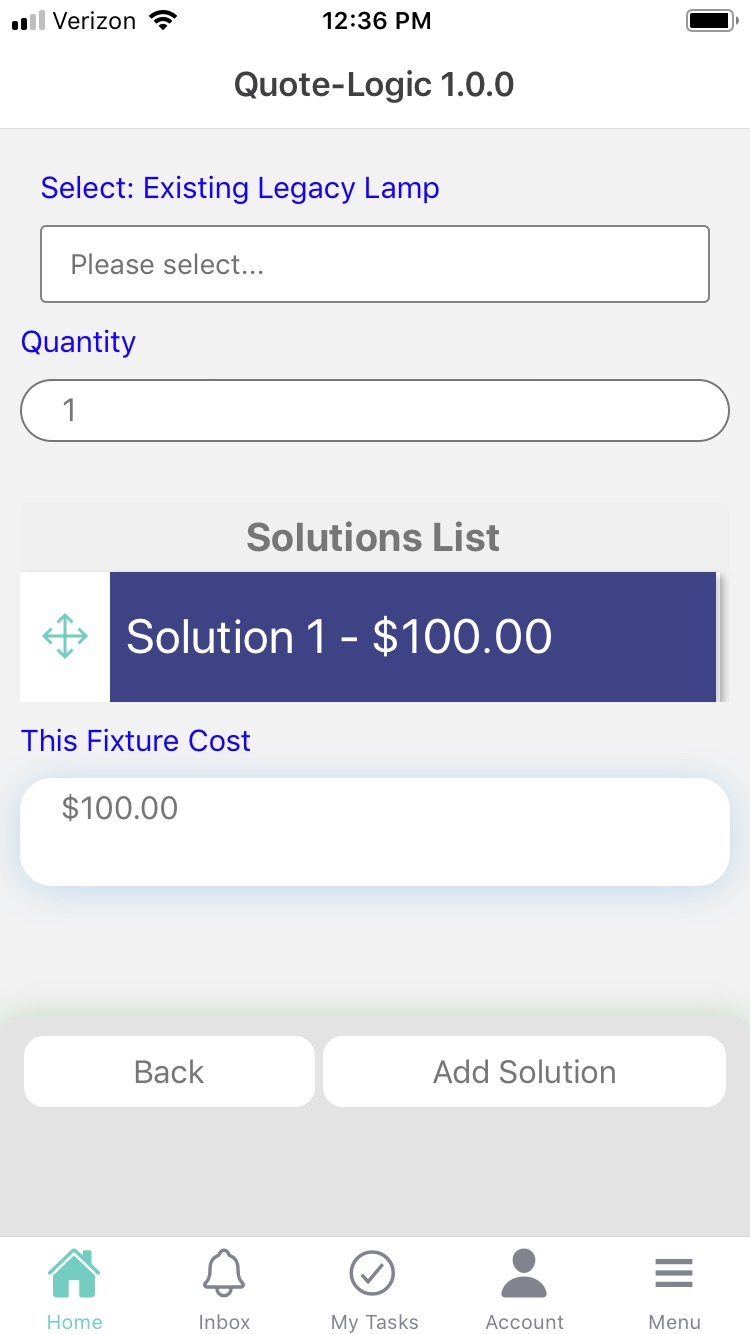Select the Solution 1 - $100.00 row
750x1334 pixels.
point(412,637)
